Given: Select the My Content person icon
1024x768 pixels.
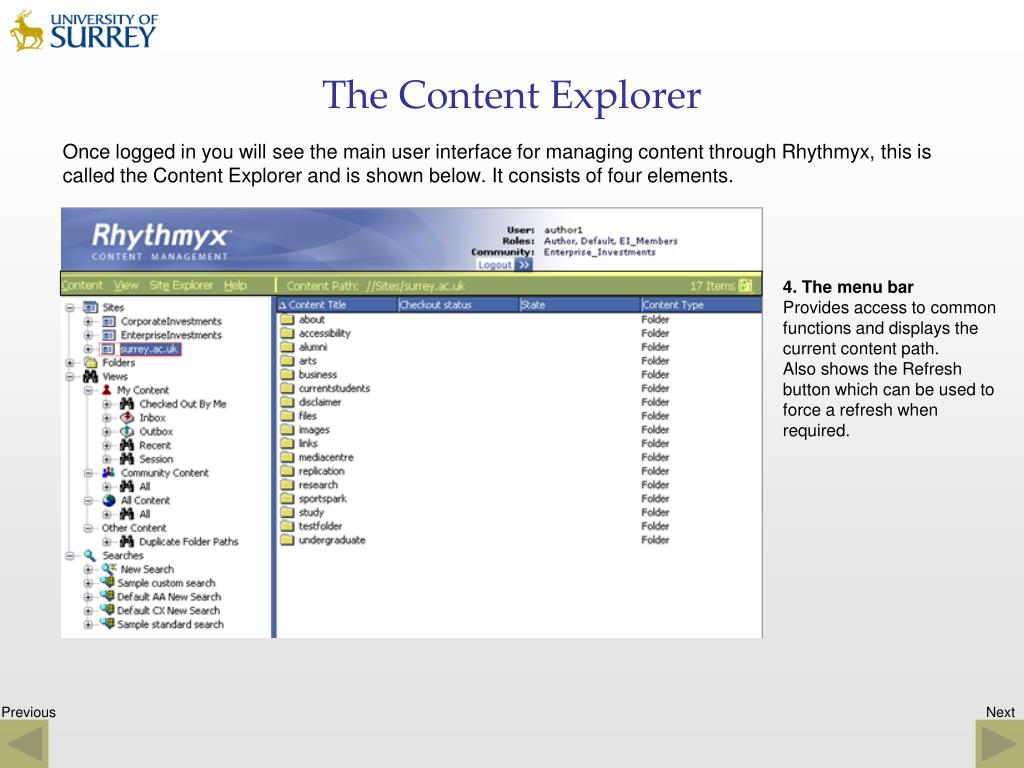Looking at the screenshot, I should click(106, 390).
